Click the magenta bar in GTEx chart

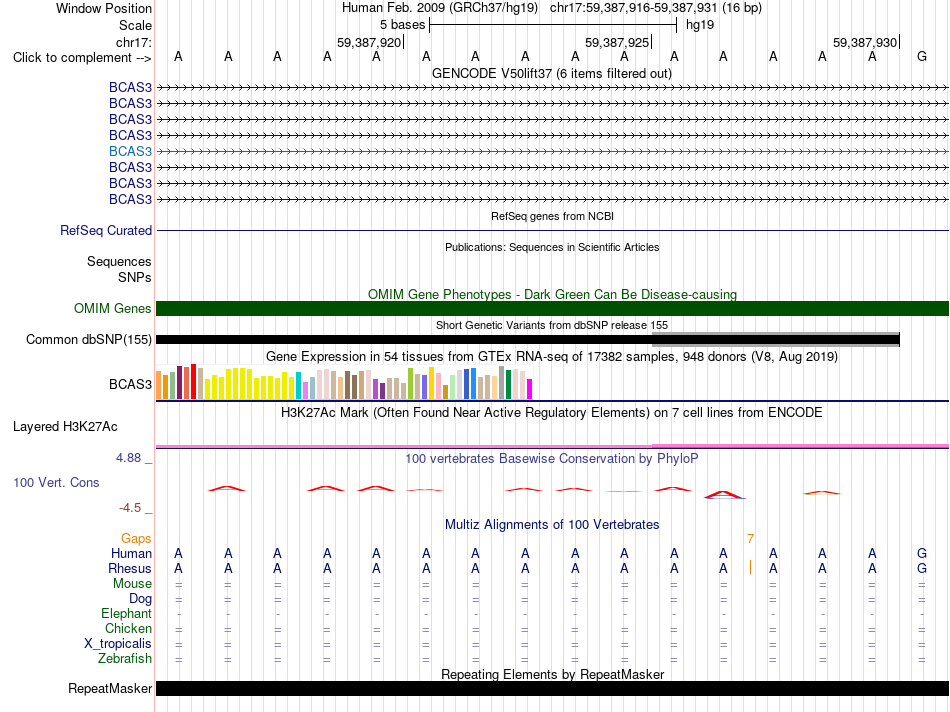tap(530, 389)
